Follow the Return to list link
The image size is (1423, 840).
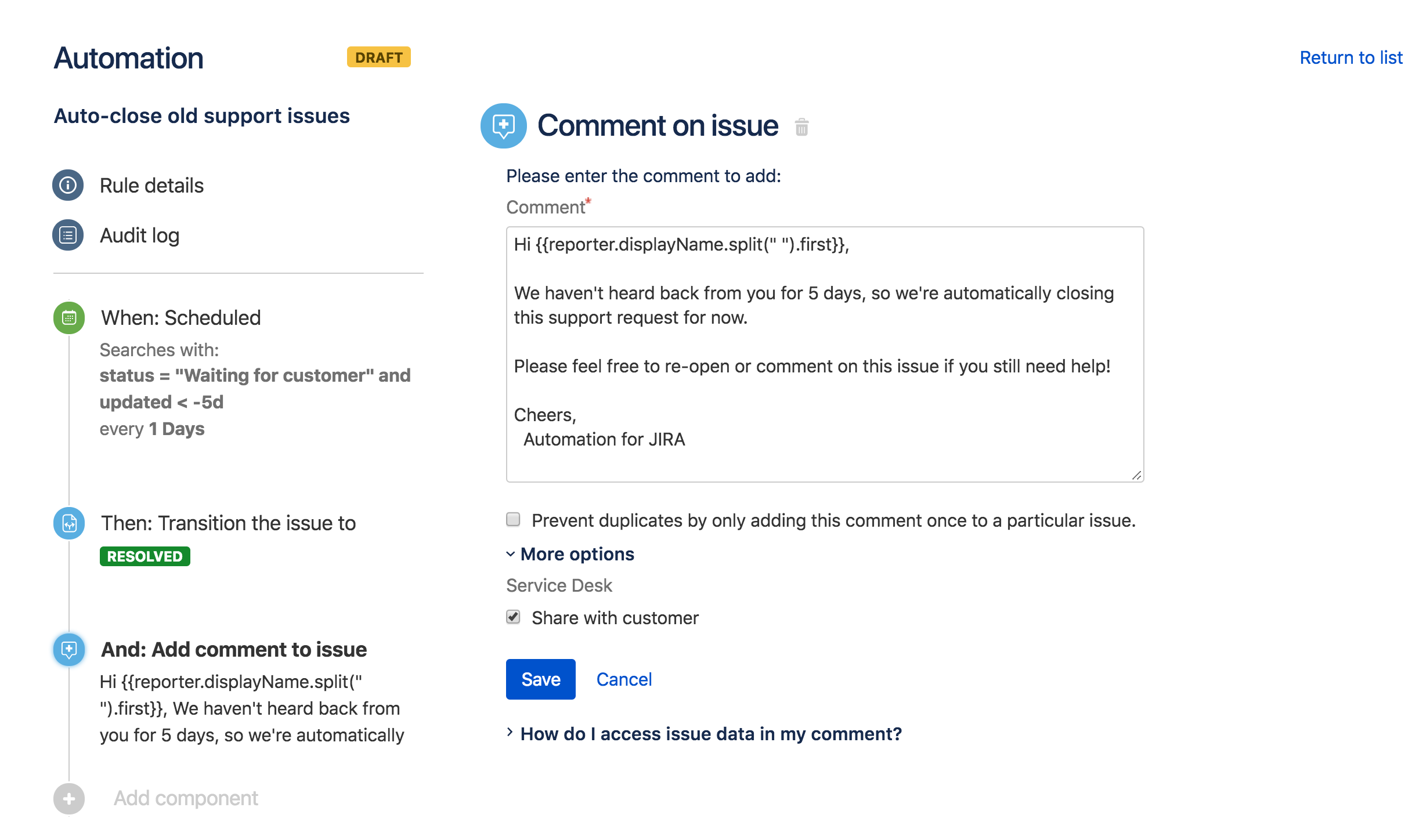(x=1350, y=58)
